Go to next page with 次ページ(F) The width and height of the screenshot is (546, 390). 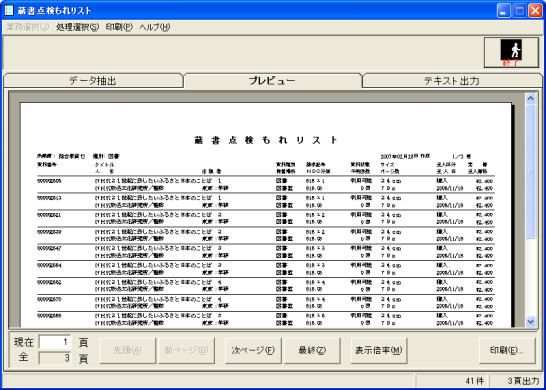coord(253,350)
